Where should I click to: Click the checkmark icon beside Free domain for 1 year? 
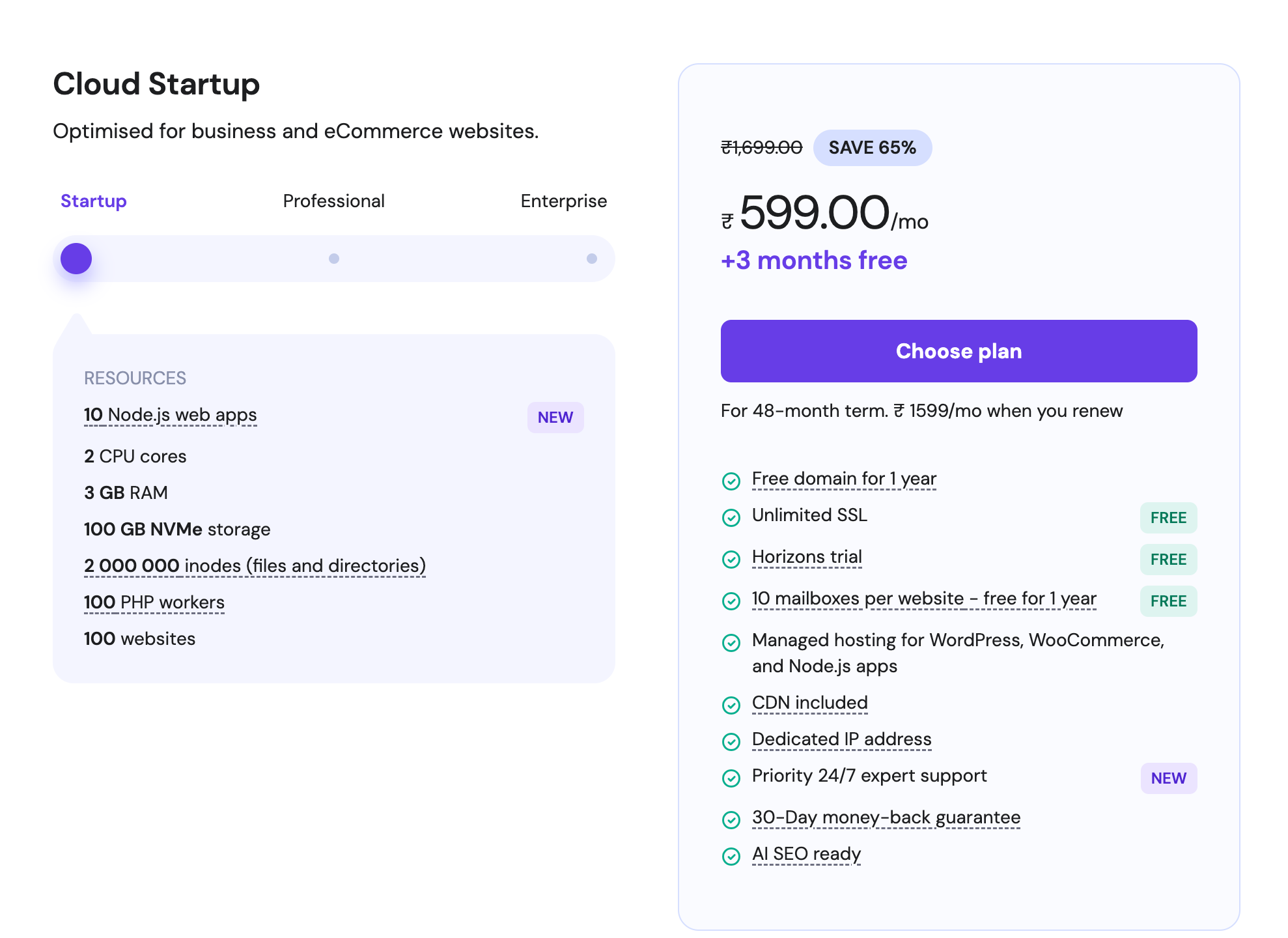coord(731,481)
